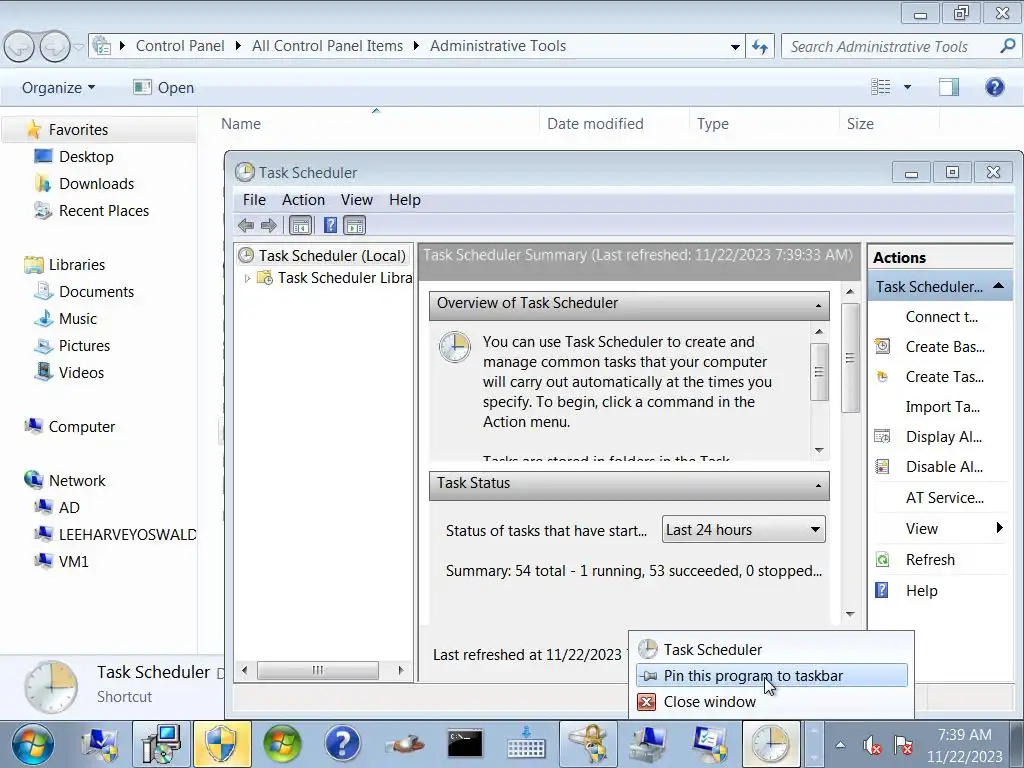This screenshot has height=768, width=1024.
Task: Open the command prompt taskbar icon
Action: pos(465,744)
